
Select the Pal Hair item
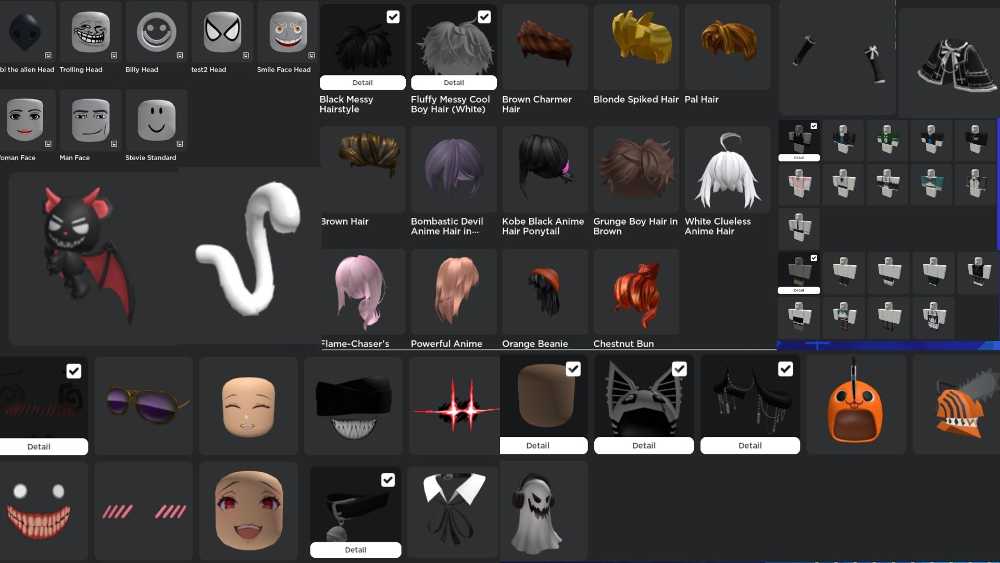(727, 47)
